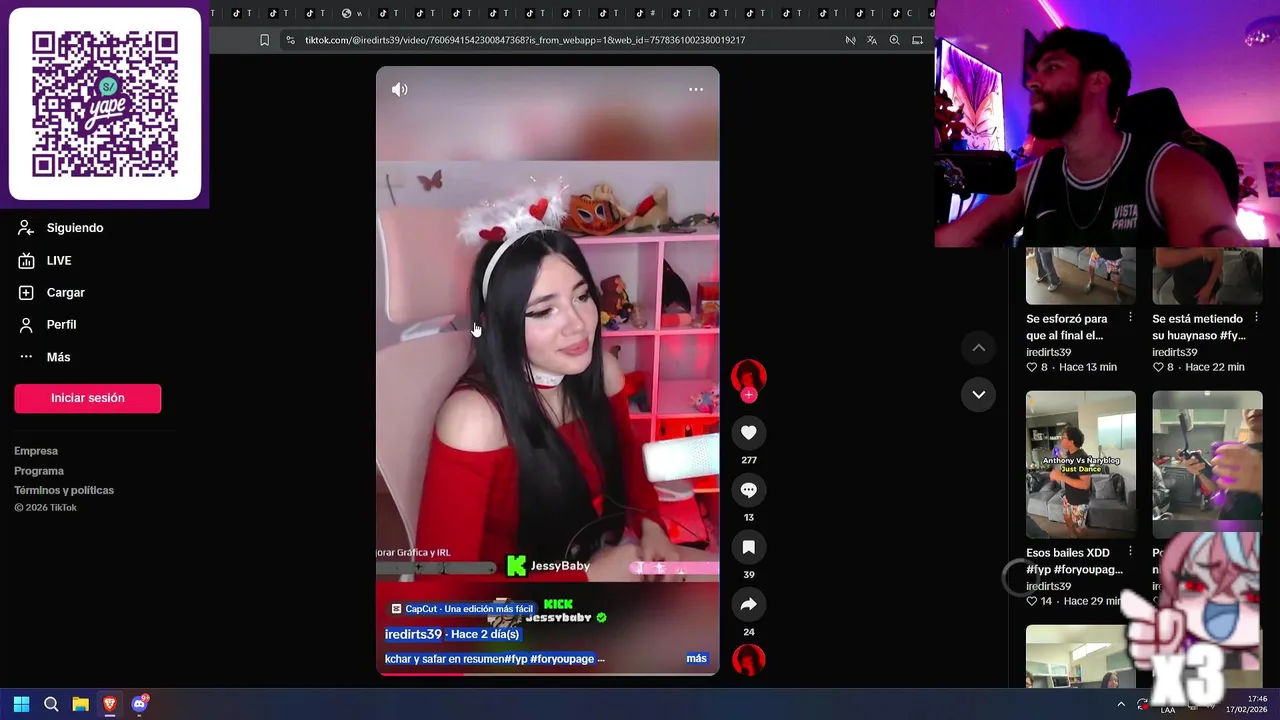Viewport: 1280px width, 720px height.
Task: Open Términos y políticas footer link
Action: (64, 490)
